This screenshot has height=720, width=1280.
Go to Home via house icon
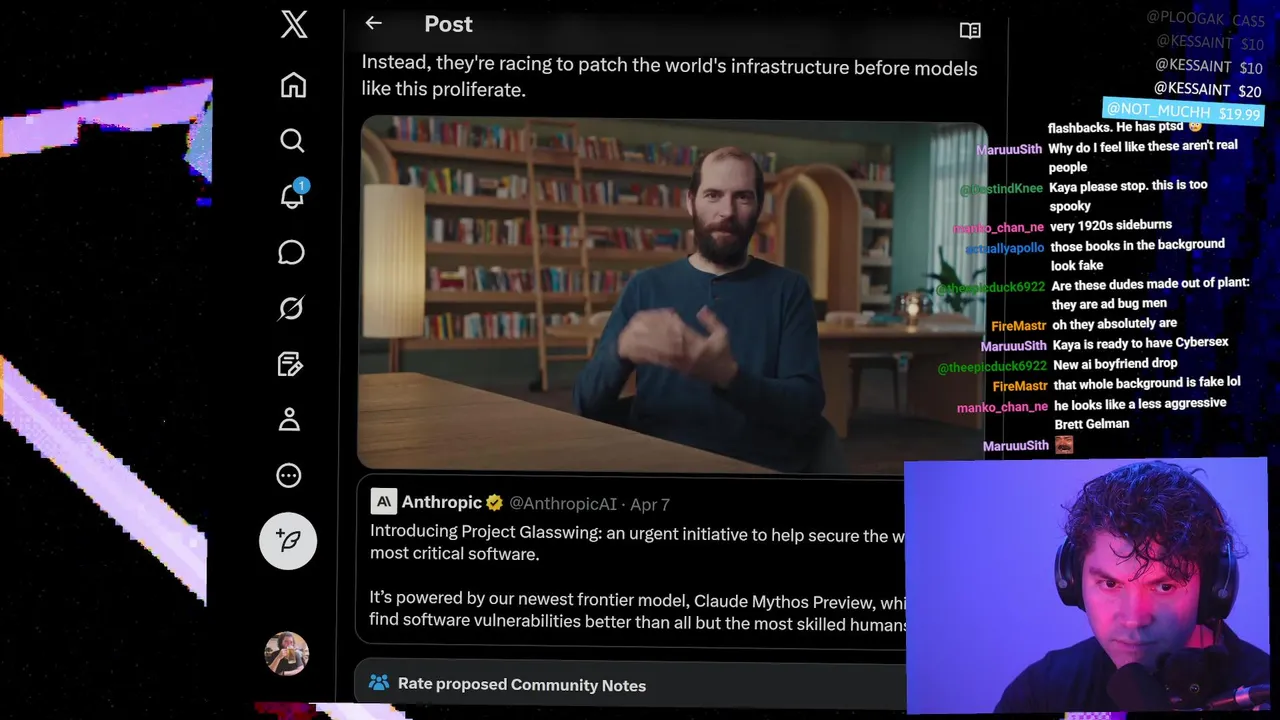click(x=293, y=85)
